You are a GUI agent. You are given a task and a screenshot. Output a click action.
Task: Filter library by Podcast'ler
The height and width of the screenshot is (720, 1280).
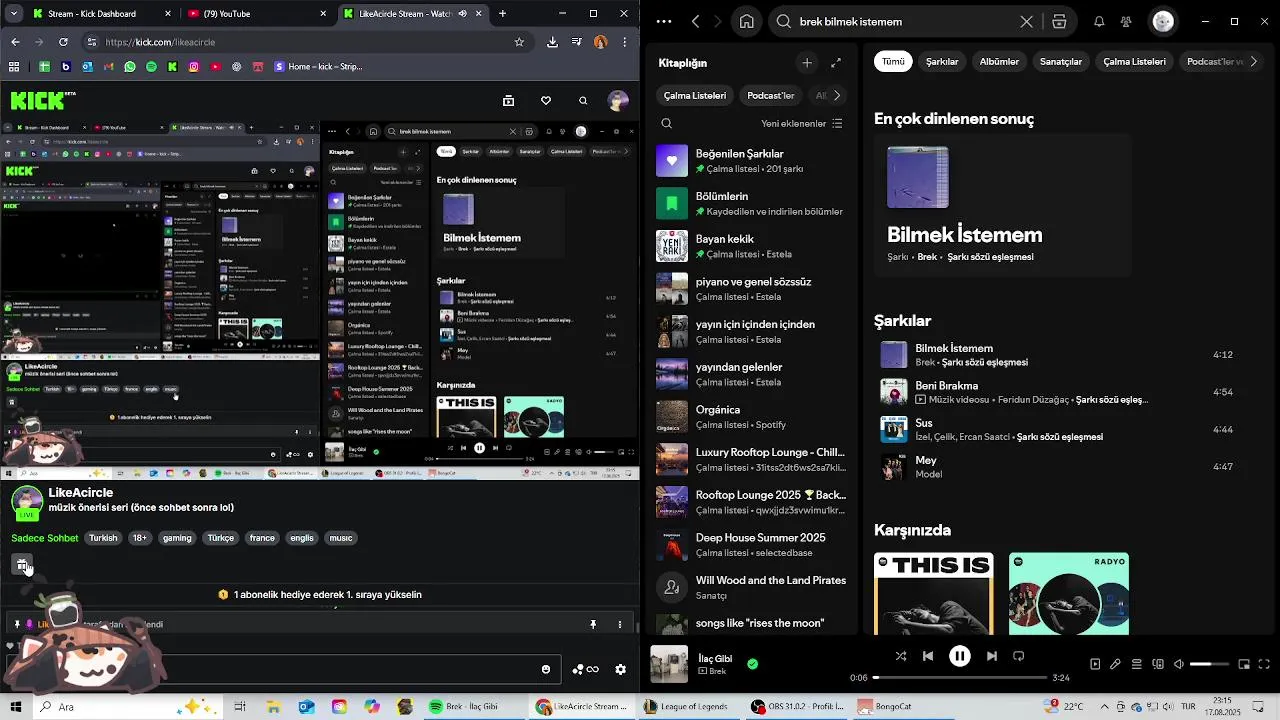coord(770,96)
